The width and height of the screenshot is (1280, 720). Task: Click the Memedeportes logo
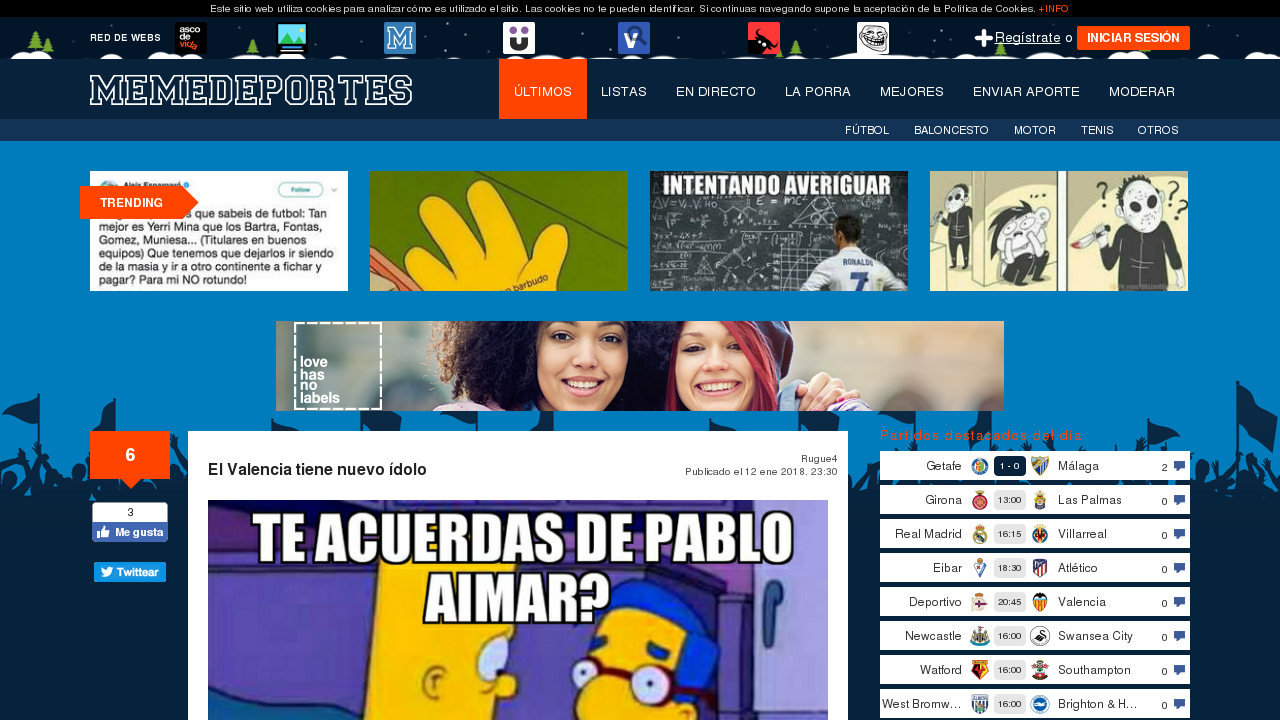pyautogui.click(x=251, y=90)
